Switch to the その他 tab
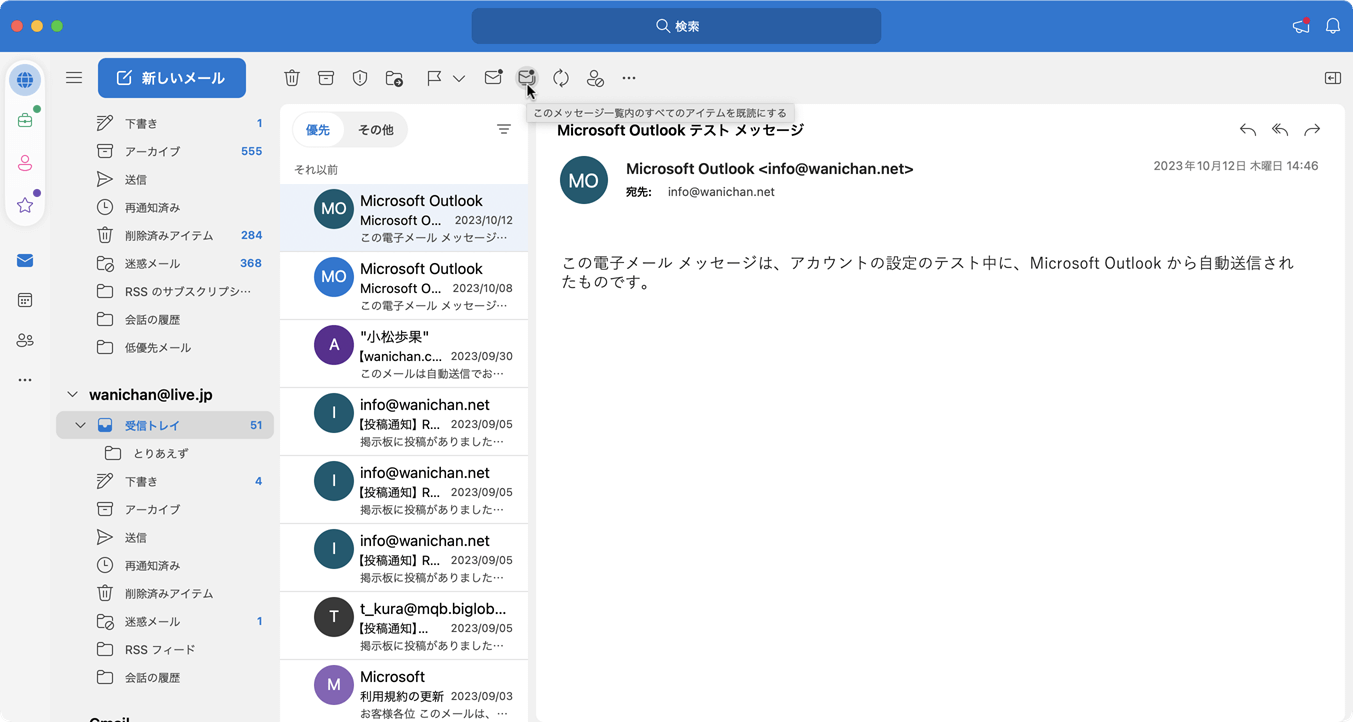1353x722 pixels. (376, 130)
